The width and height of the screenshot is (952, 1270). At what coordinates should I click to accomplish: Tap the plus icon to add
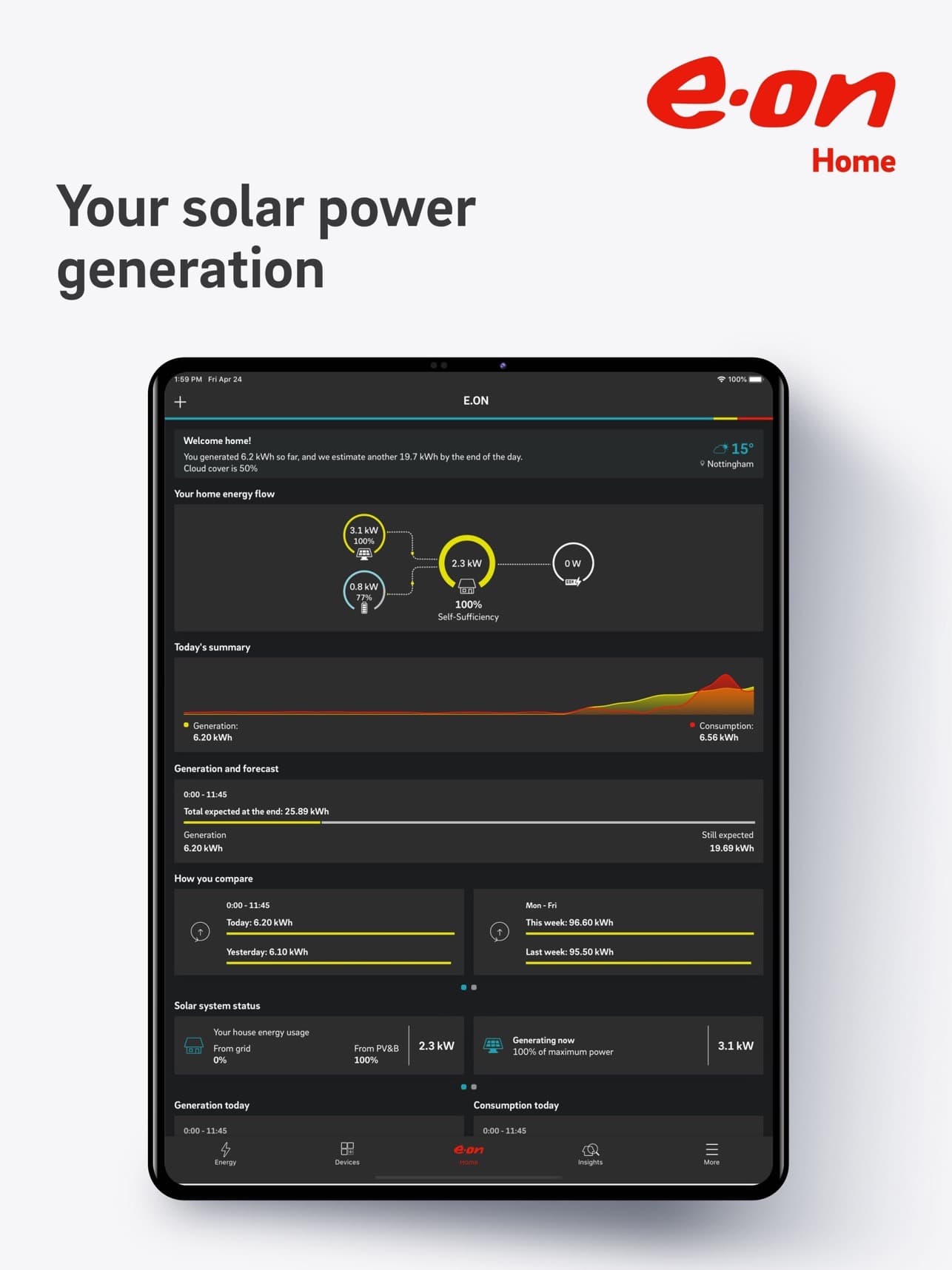pos(180,402)
